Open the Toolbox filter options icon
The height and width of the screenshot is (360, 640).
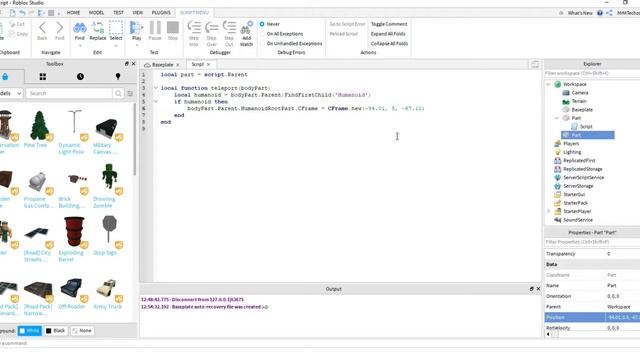point(130,93)
